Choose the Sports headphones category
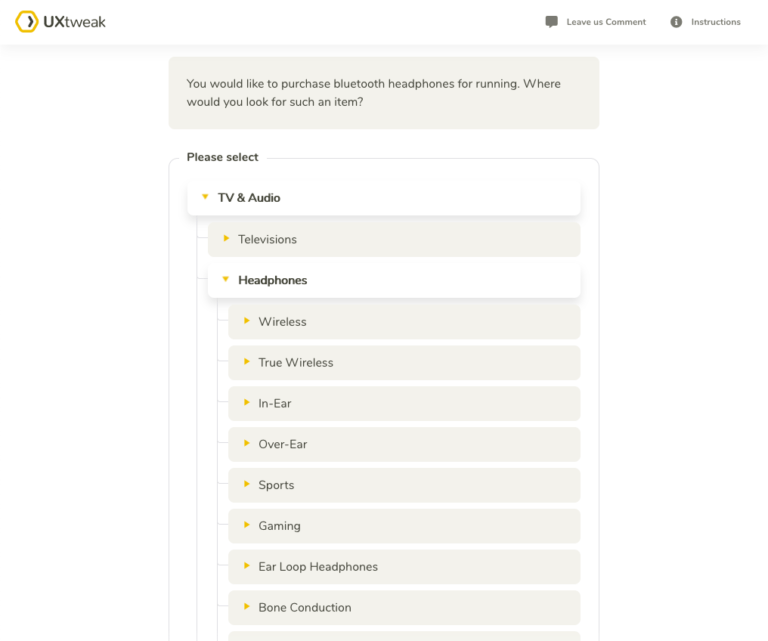The height and width of the screenshot is (641, 768). (x=403, y=485)
